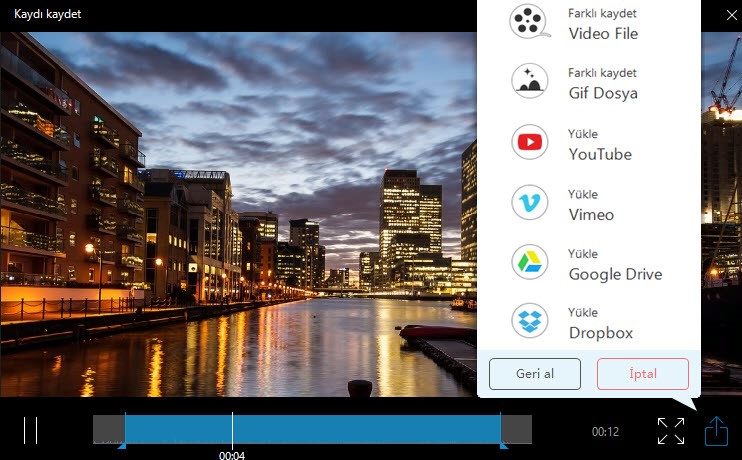The image size is (742, 460).
Task: Click the Video File film reel icon
Action: point(530,21)
